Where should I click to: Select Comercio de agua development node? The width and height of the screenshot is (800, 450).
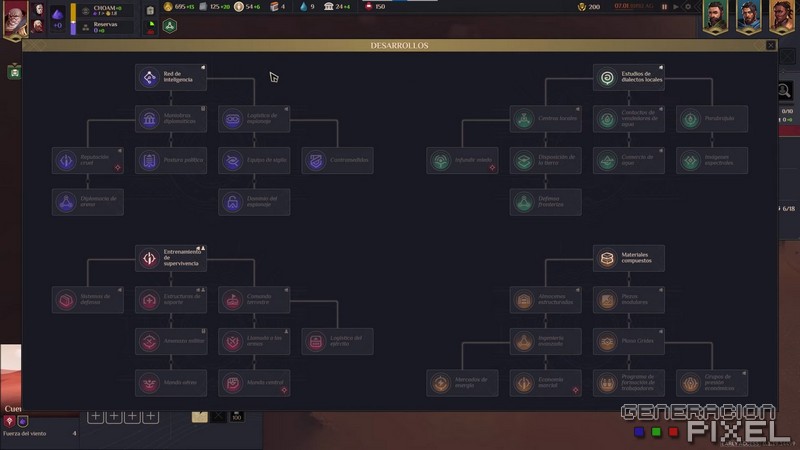[x=629, y=160]
